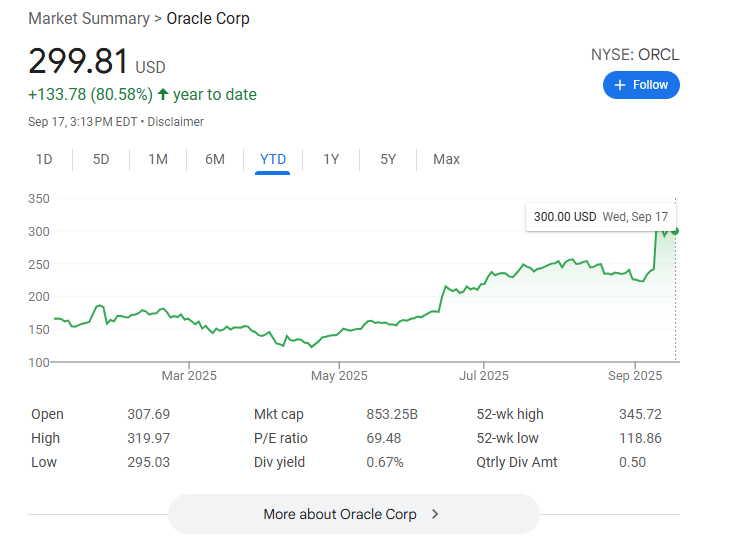Image resolution: width=735 pixels, height=557 pixels.
Task: Open More about Oracle Corp
Action: (x=354, y=514)
